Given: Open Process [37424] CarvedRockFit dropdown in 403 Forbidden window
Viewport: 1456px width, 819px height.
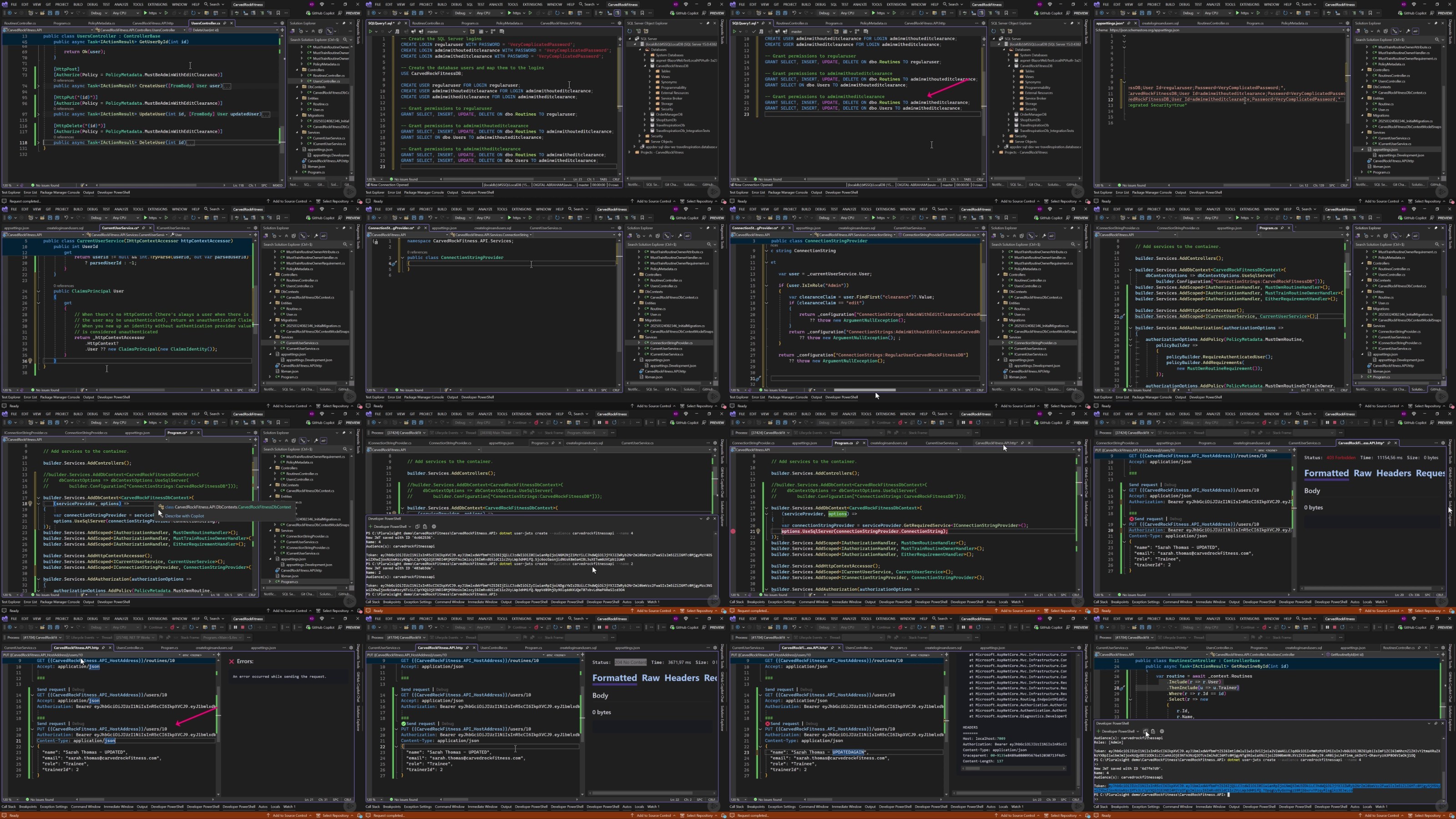Looking at the screenshot, I should click(x=1134, y=433).
